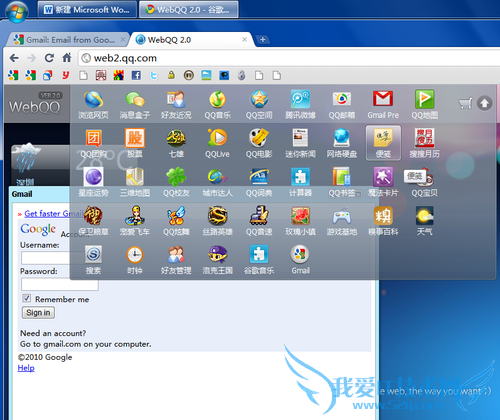Click the Sign in button
The image size is (500, 420).
tap(38, 313)
